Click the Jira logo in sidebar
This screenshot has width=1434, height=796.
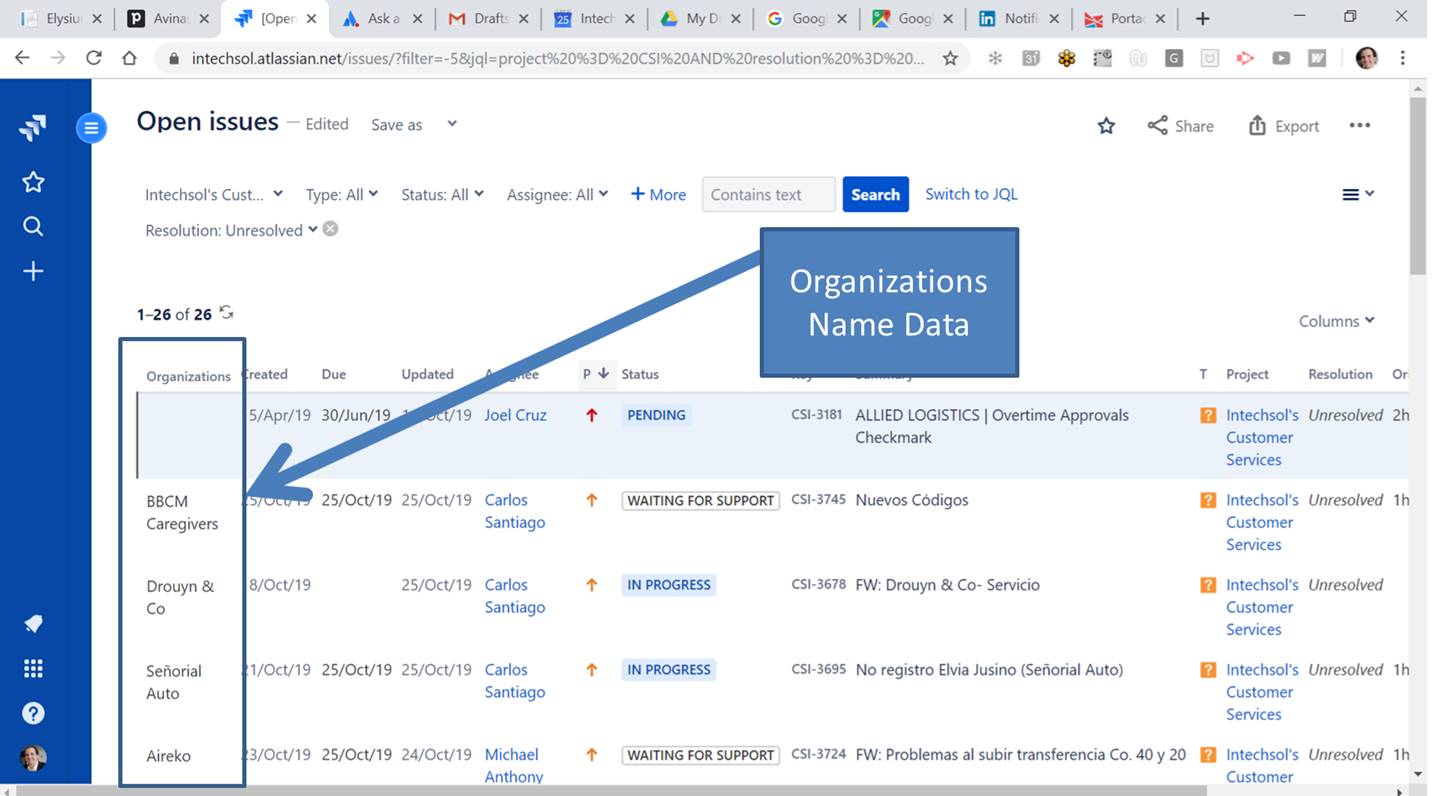point(33,127)
